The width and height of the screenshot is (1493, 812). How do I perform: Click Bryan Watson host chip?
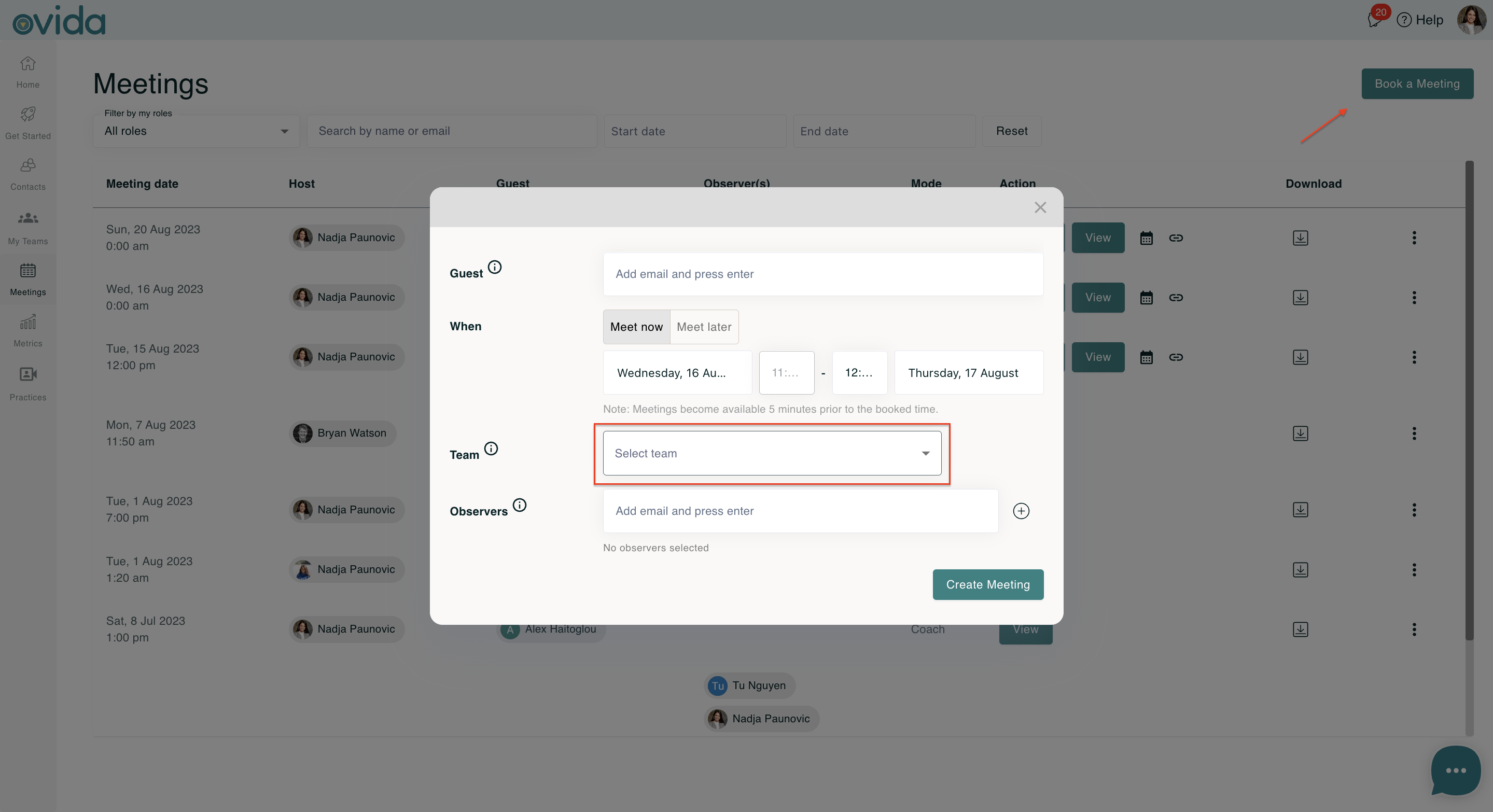click(343, 433)
